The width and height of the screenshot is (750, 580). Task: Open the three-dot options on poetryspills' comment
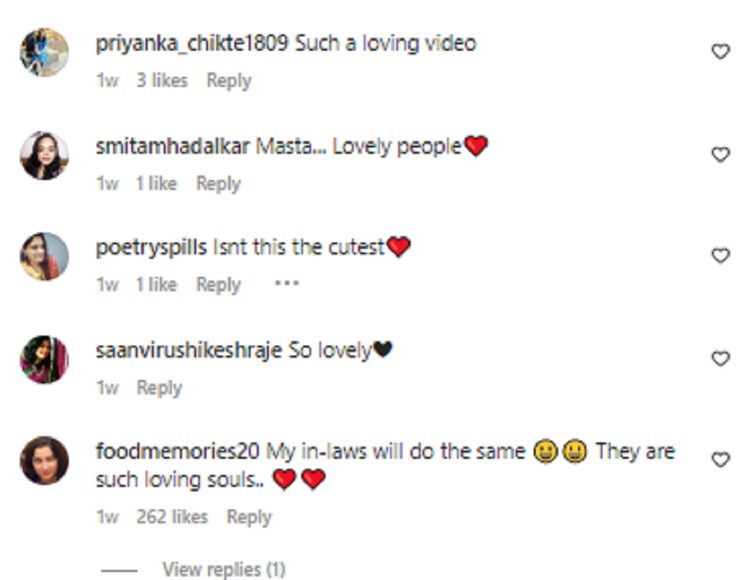point(287,284)
